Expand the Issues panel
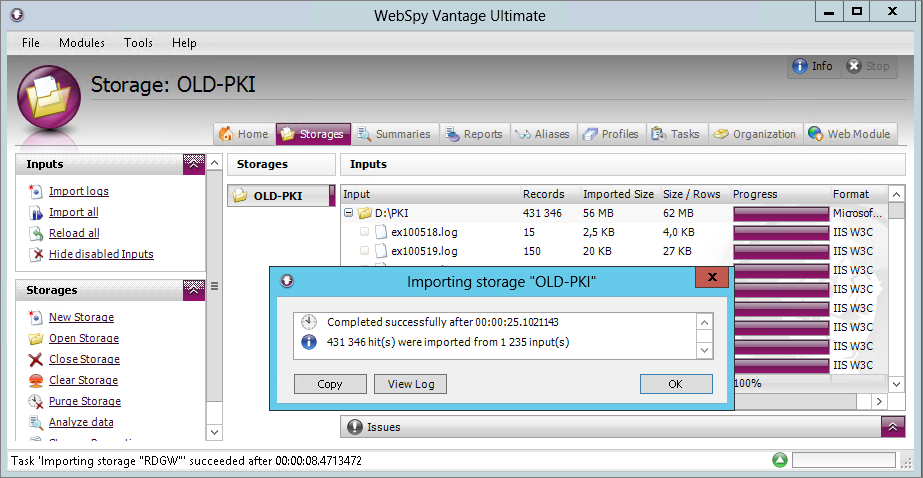This screenshot has width=923, height=478. [x=892, y=427]
